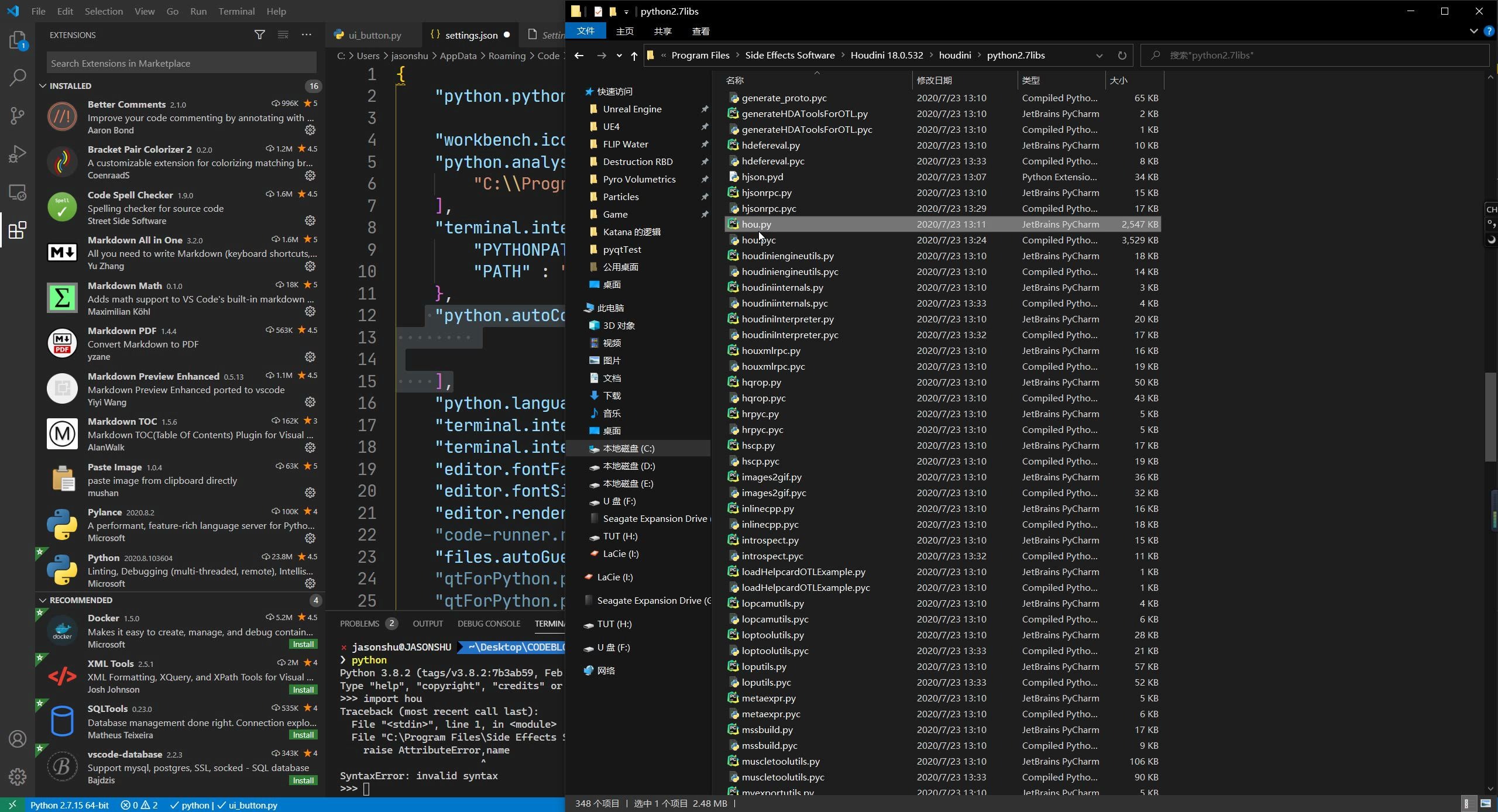
Task: Open the Remote Explorer icon
Action: (17, 192)
